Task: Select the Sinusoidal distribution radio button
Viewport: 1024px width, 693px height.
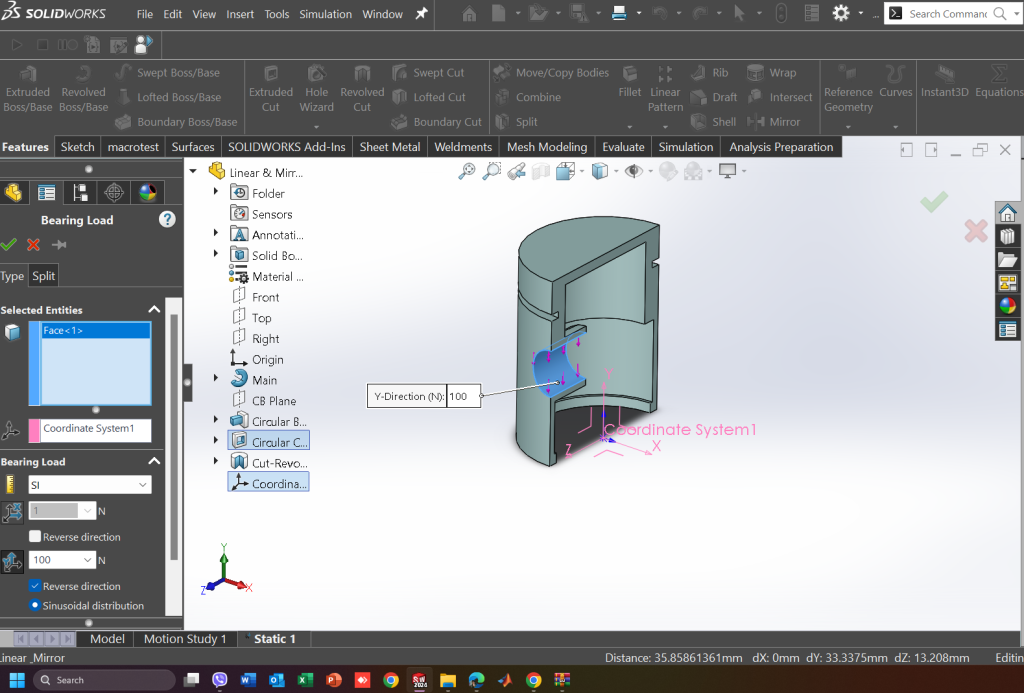Action: coord(36,605)
